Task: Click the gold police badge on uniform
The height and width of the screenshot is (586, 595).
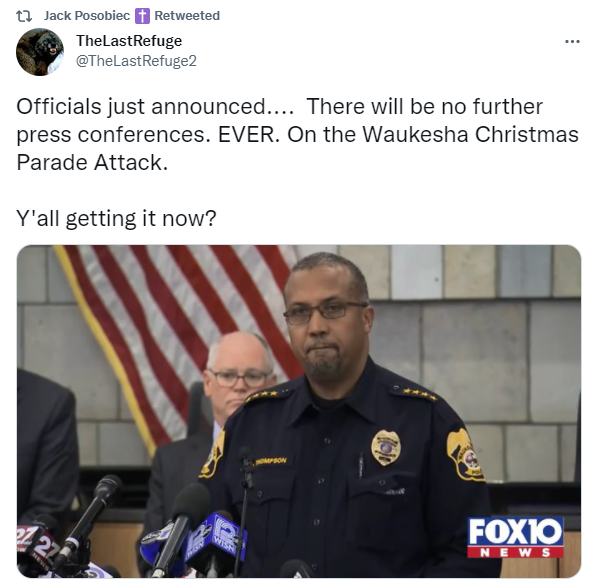Action: [x=386, y=448]
